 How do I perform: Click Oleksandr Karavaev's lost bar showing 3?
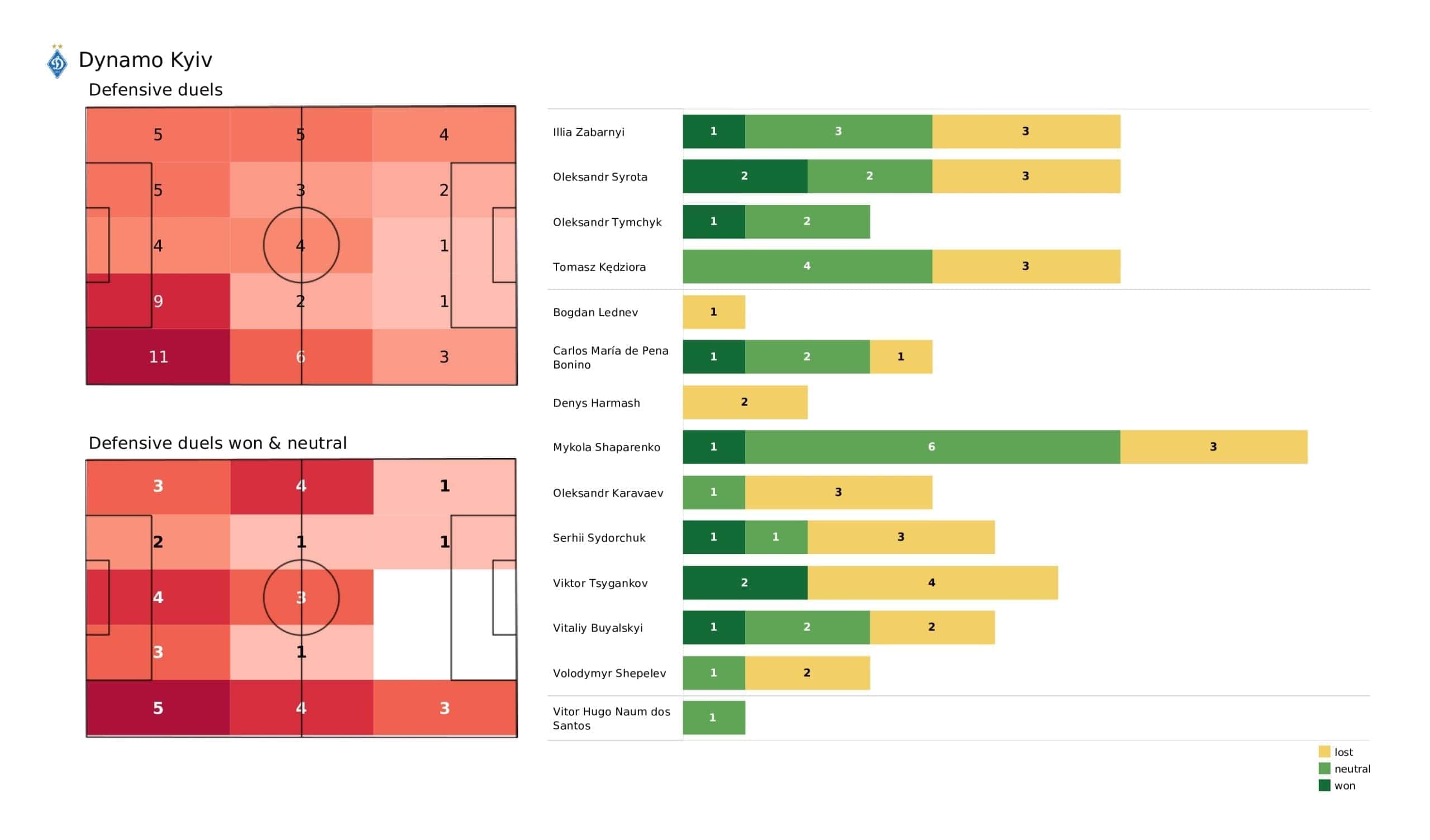pos(838,492)
